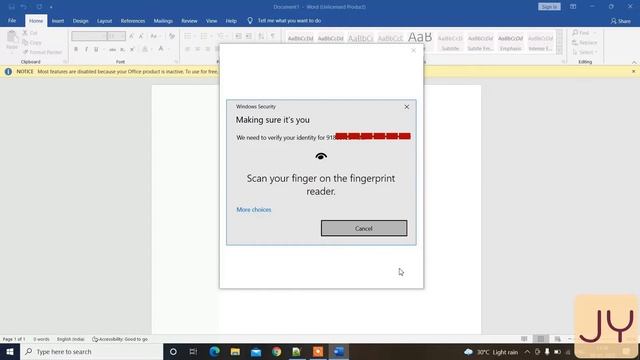Switch to the References ribbon tab
The height and width of the screenshot is (360, 640).
133,21
